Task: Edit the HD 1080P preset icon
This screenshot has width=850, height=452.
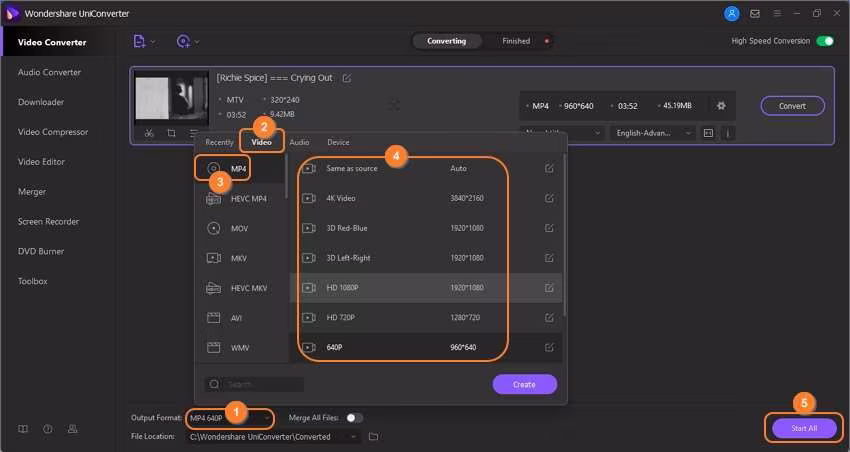Action: (549, 288)
